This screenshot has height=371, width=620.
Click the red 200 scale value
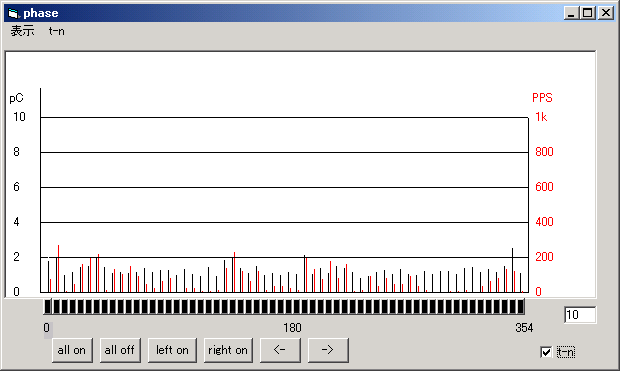544,257
